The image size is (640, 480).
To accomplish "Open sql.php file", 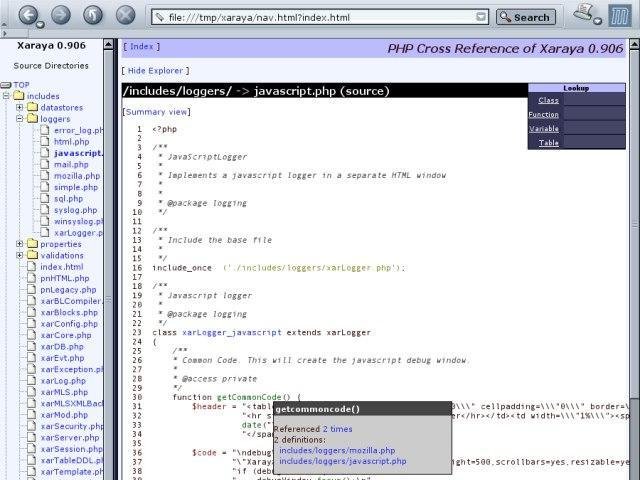I will (68, 199).
